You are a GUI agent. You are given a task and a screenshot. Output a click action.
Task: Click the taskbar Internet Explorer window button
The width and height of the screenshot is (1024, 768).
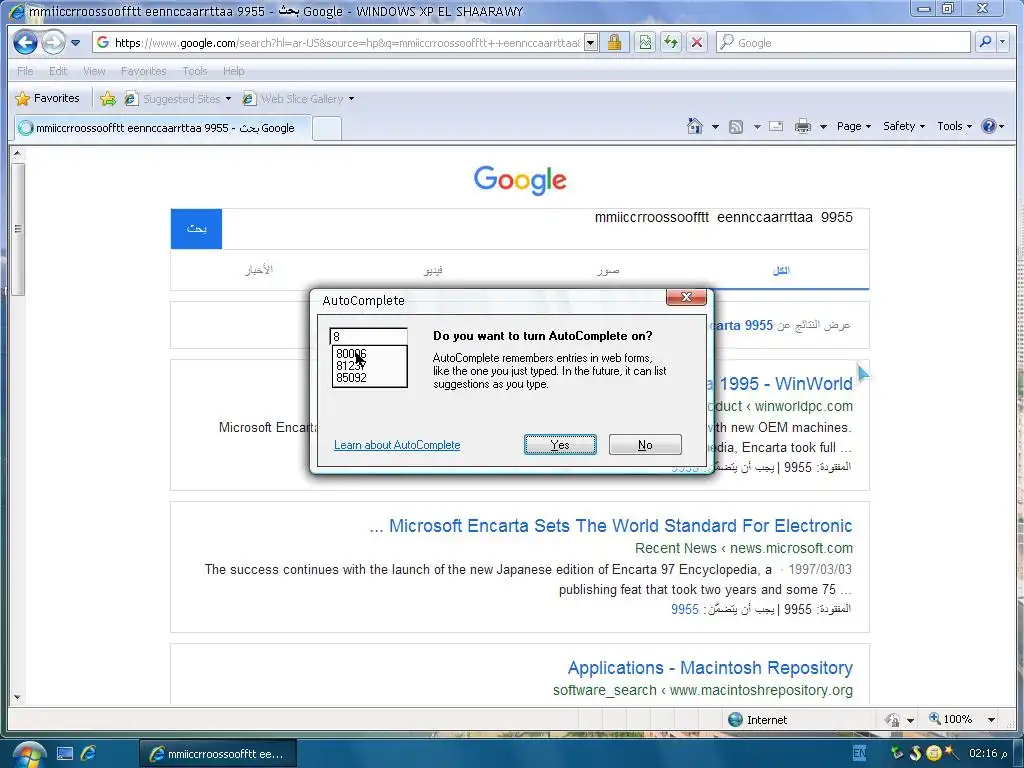tap(218, 754)
